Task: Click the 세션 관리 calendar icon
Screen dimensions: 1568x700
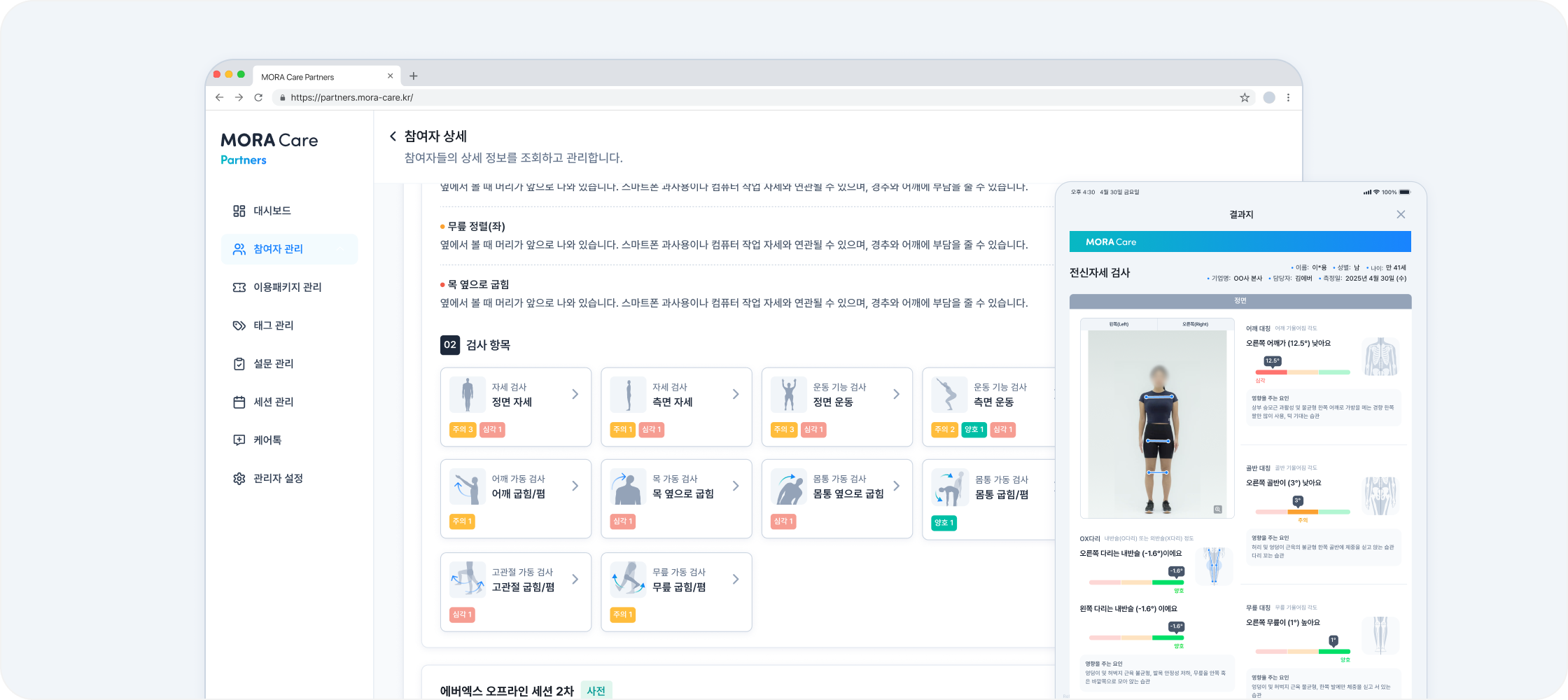Action: [239, 402]
